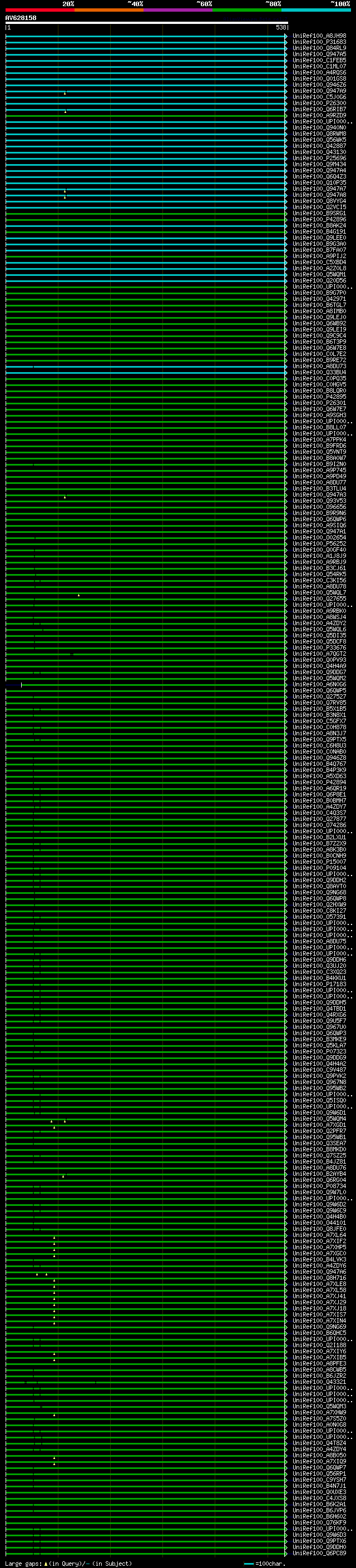Select hit label UniRef100_P42894
Screen dimensions: 356x1568
[319, 782]
